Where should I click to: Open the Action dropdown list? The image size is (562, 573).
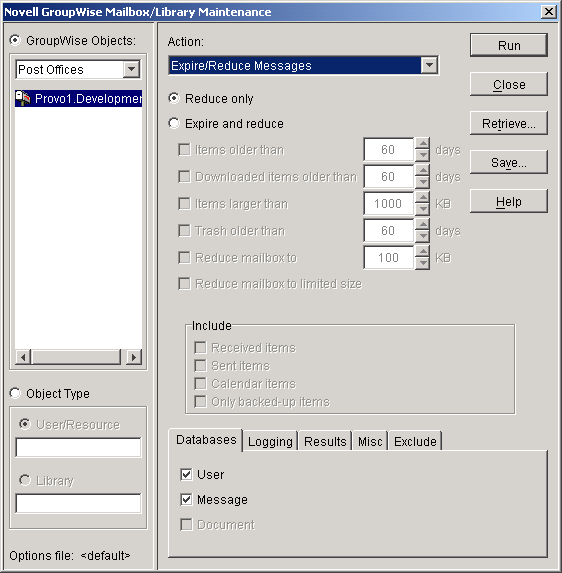429,65
